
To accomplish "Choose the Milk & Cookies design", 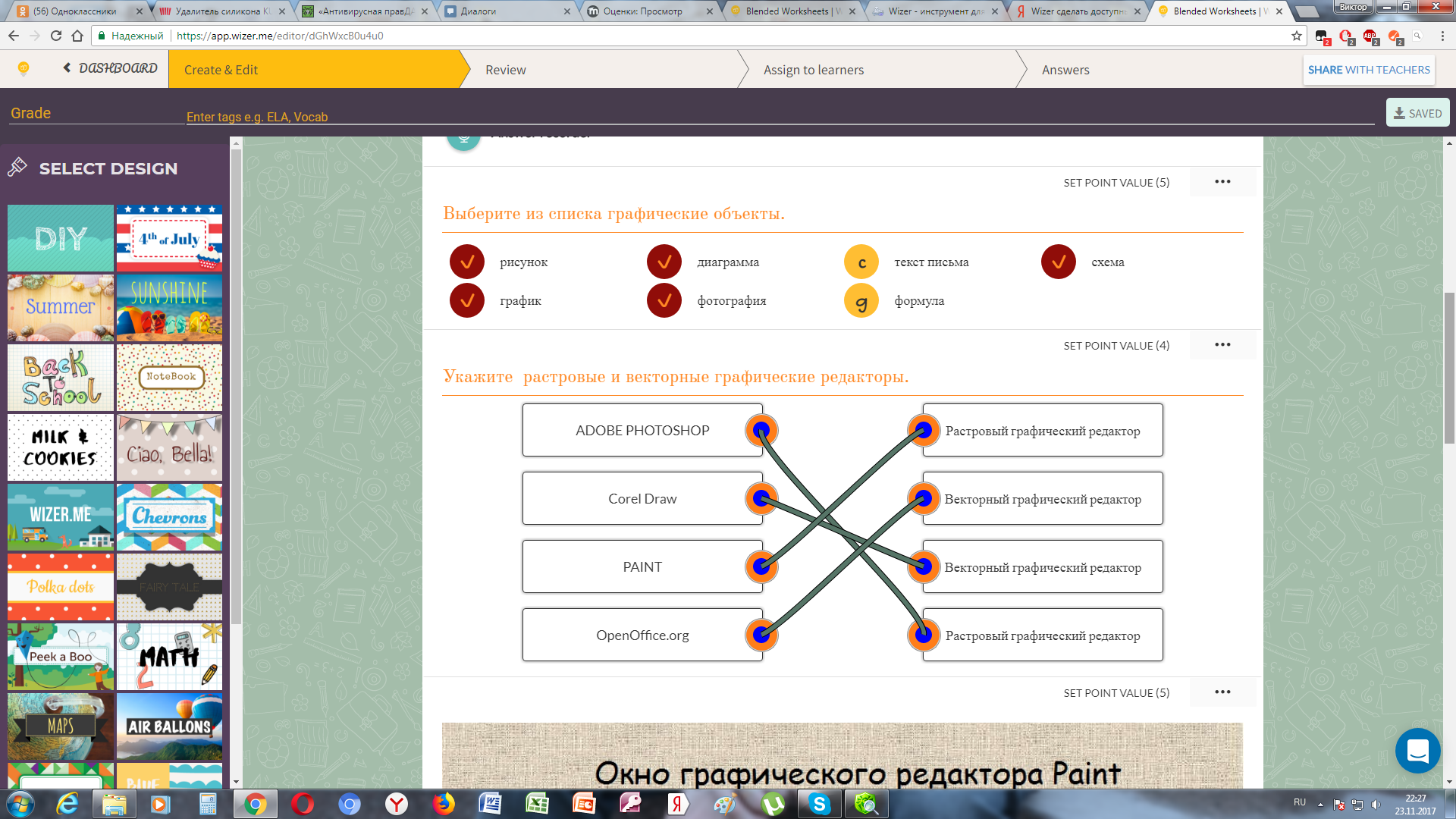I will 61,447.
